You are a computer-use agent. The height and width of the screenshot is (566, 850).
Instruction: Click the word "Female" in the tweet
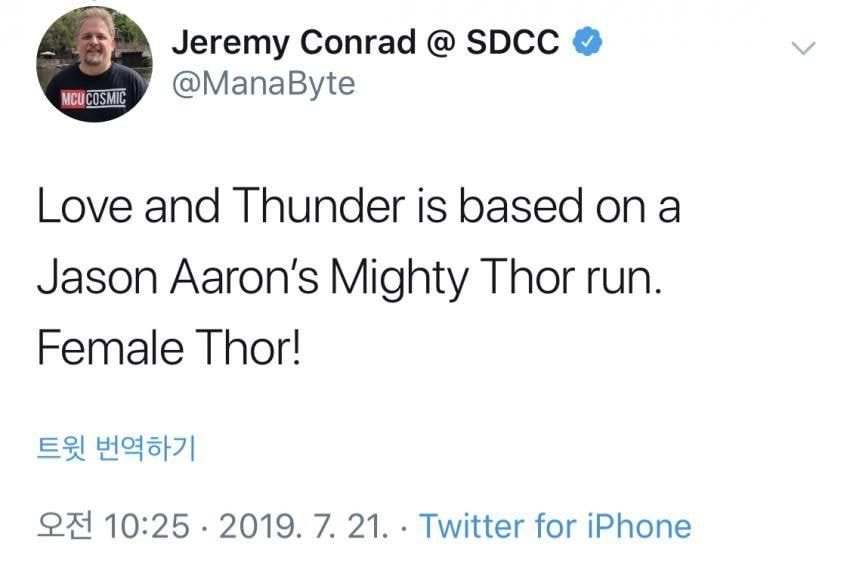pos(111,348)
